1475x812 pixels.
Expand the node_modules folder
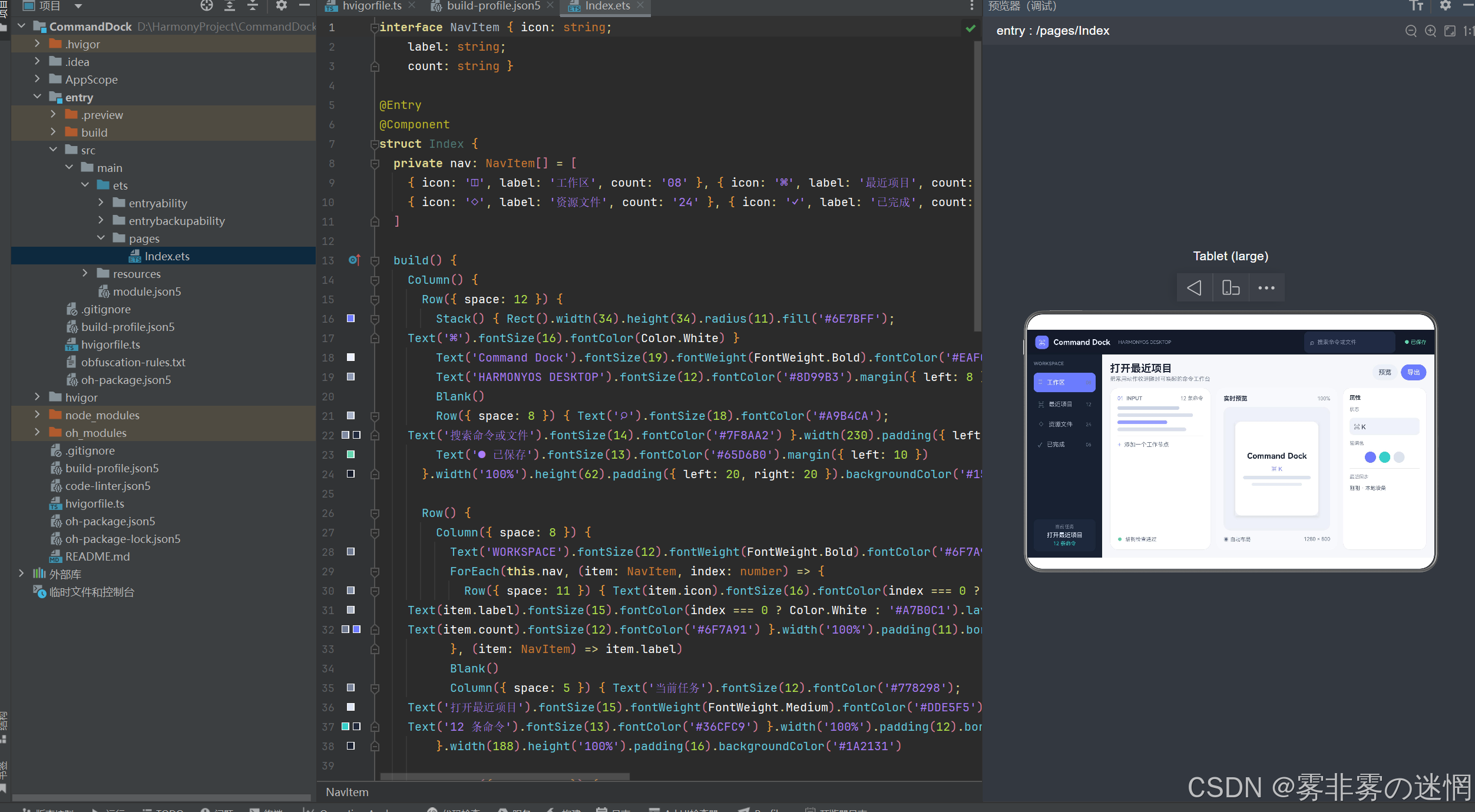pos(37,415)
